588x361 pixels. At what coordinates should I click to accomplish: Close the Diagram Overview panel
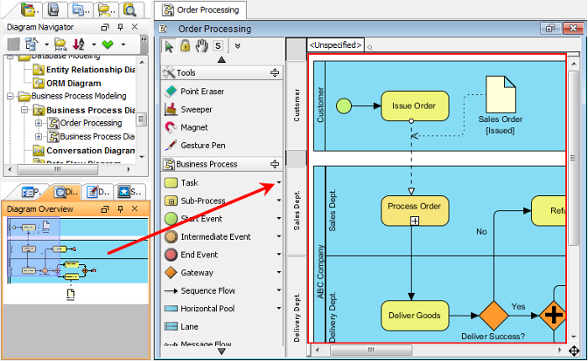pyautogui.click(x=135, y=209)
